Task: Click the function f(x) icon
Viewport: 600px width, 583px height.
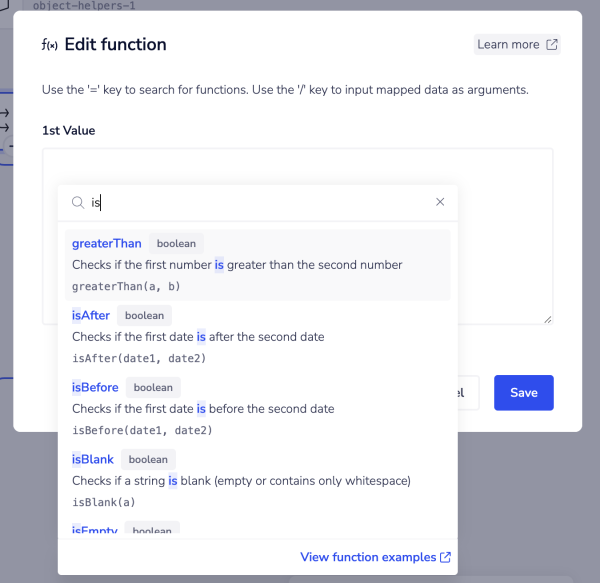Action: pyautogui.click(x=49, y=45)
